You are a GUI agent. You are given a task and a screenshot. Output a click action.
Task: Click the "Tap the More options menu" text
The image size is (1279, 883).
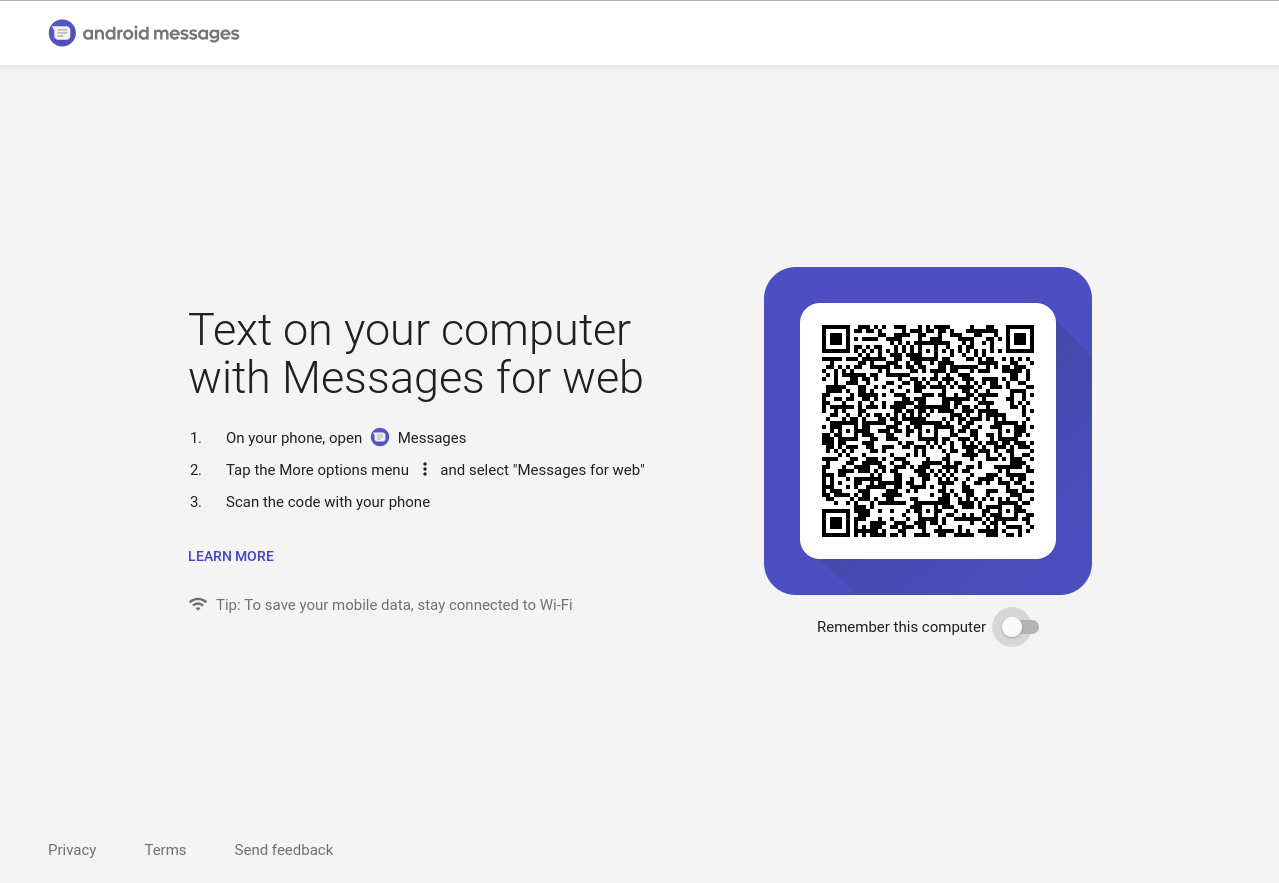click(x=317, y=470)
